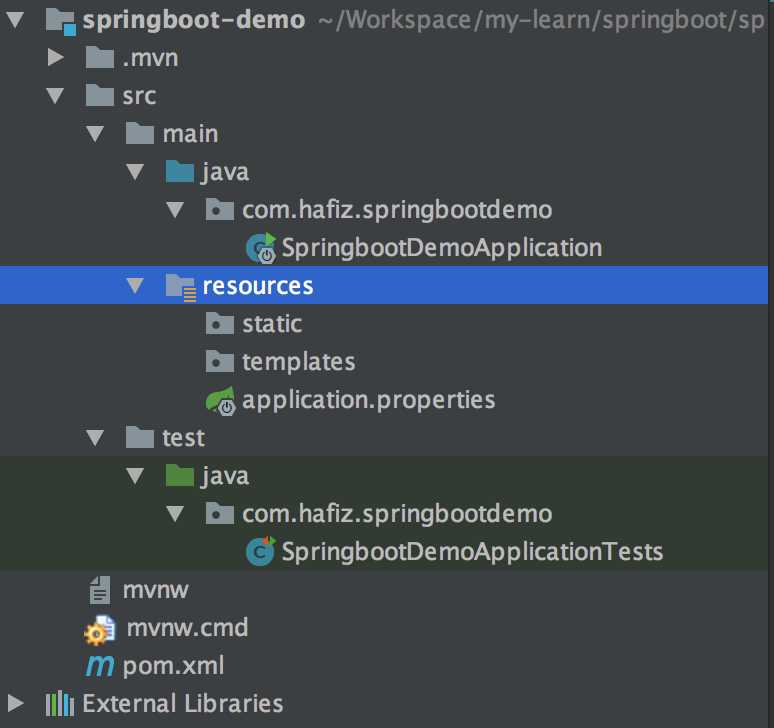Viewport: 774px width, 728px height.
Task: Select the springboot-demo project root
Action: [194, 20]
